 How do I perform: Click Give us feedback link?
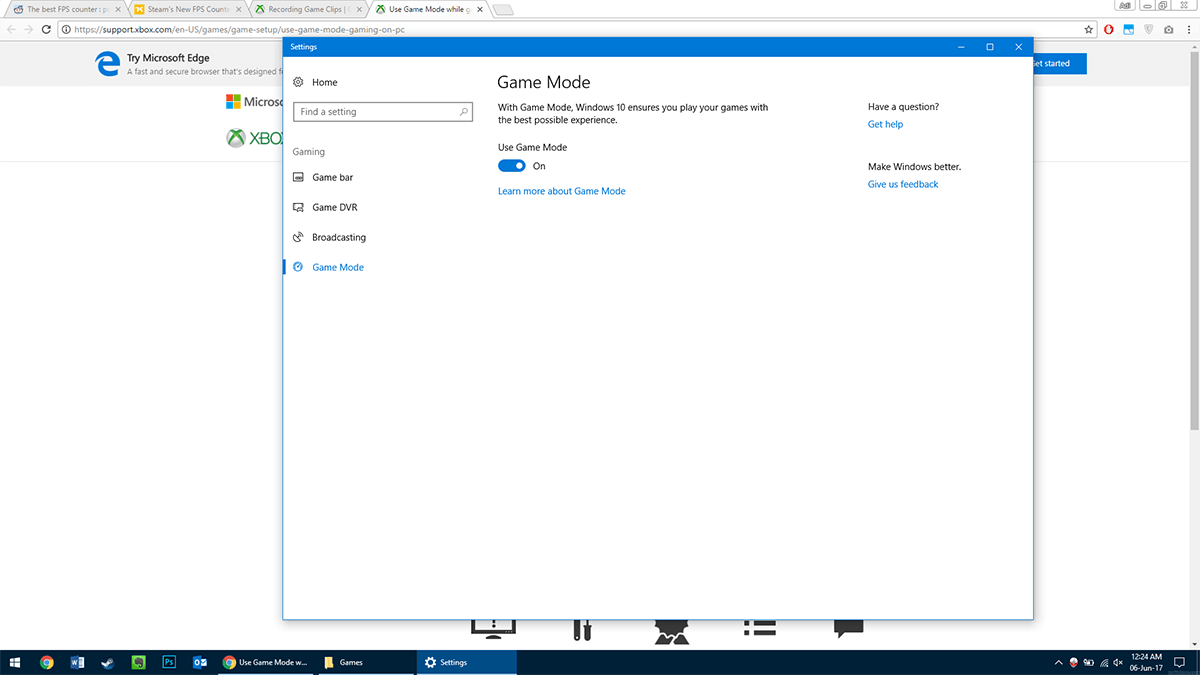coord(903,184)
